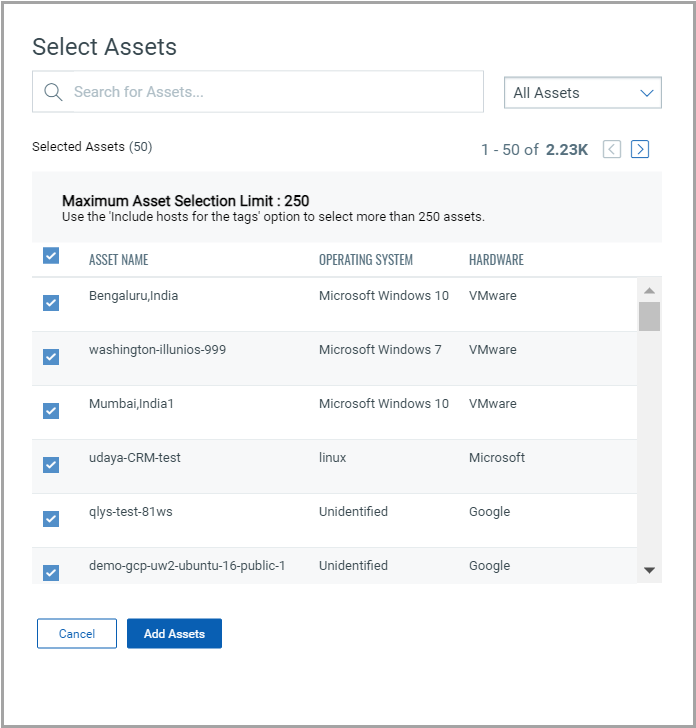Click washington-illunios-999 asset name

click(x=157, y=350)
